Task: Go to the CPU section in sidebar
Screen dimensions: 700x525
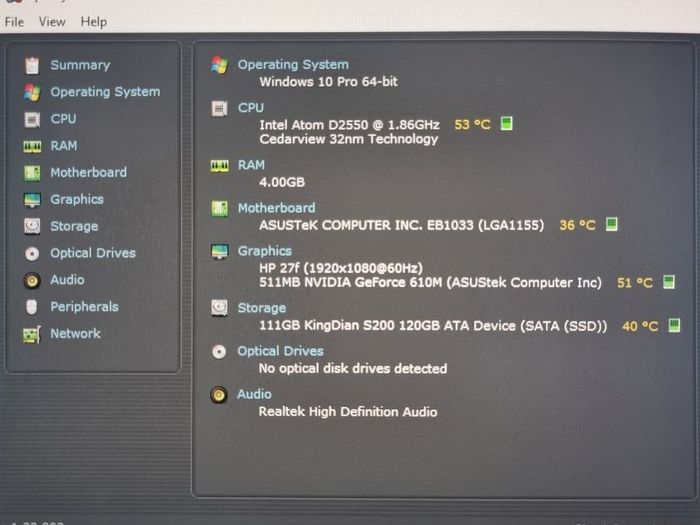Action: 63,119
